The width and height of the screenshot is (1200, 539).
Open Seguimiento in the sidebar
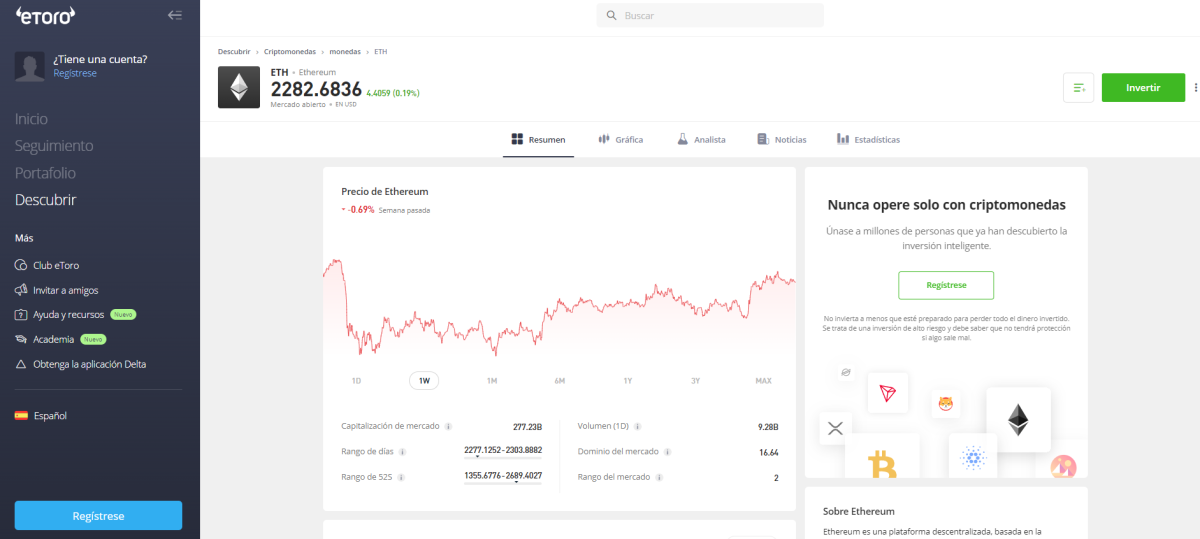(x=54, y=146)
